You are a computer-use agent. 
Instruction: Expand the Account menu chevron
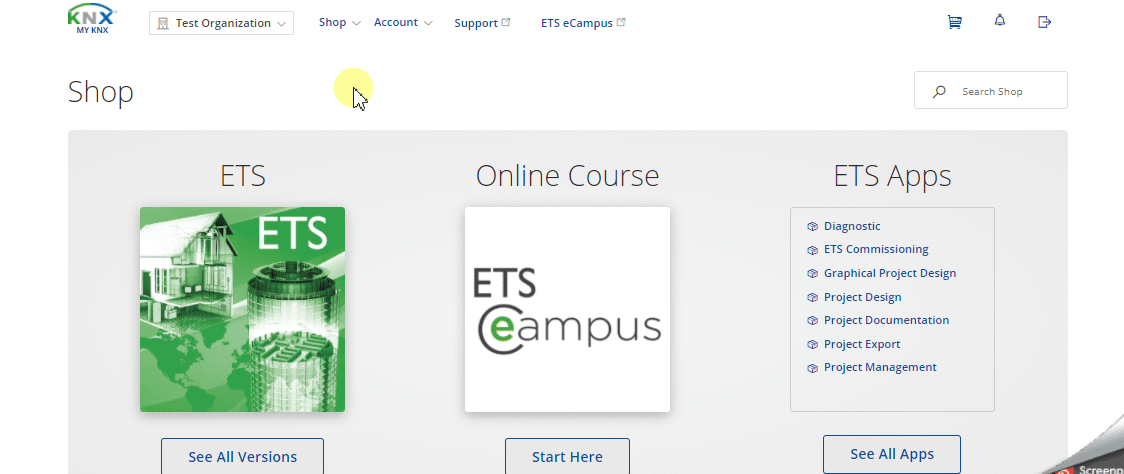428,23
